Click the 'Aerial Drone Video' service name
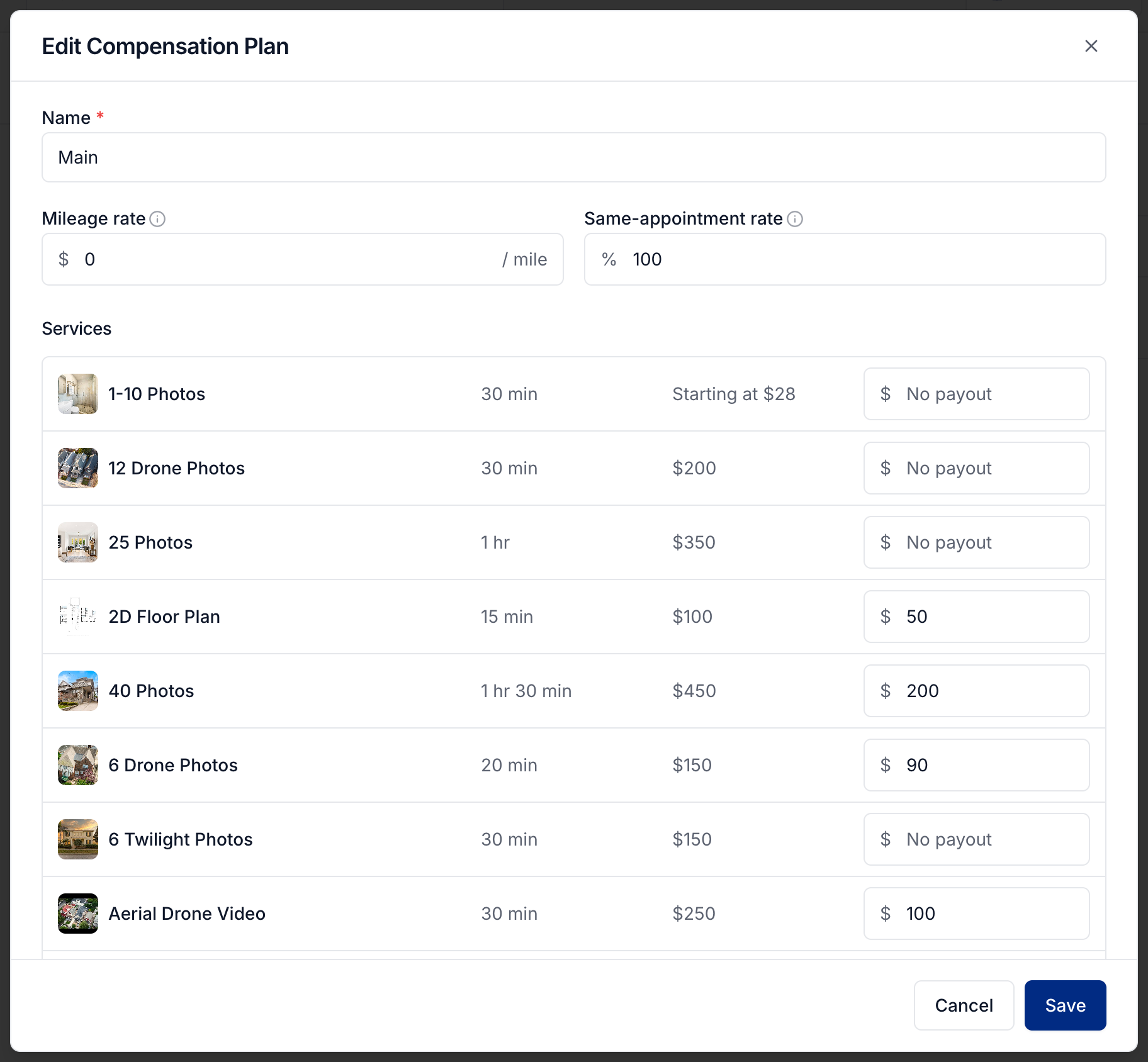 [187, 914]
